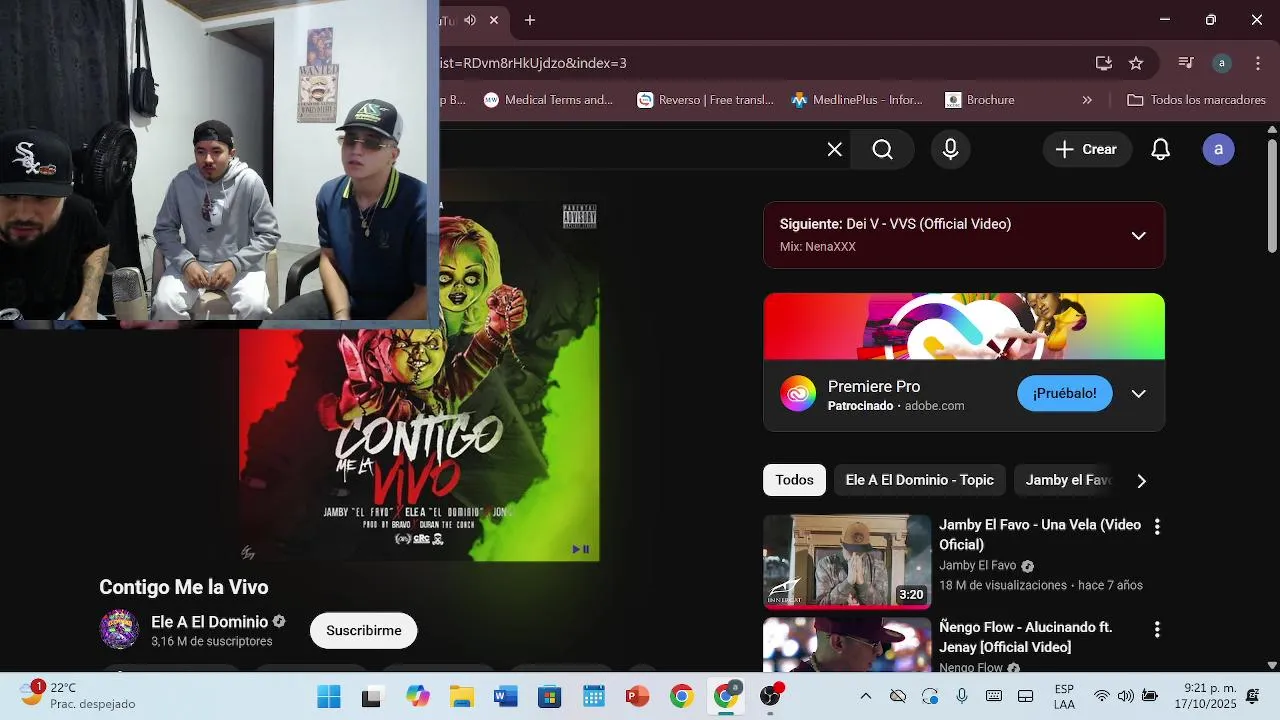Open the Chrome profile avatar
Screen dimensions: 1280x720
coord(1222,63)
